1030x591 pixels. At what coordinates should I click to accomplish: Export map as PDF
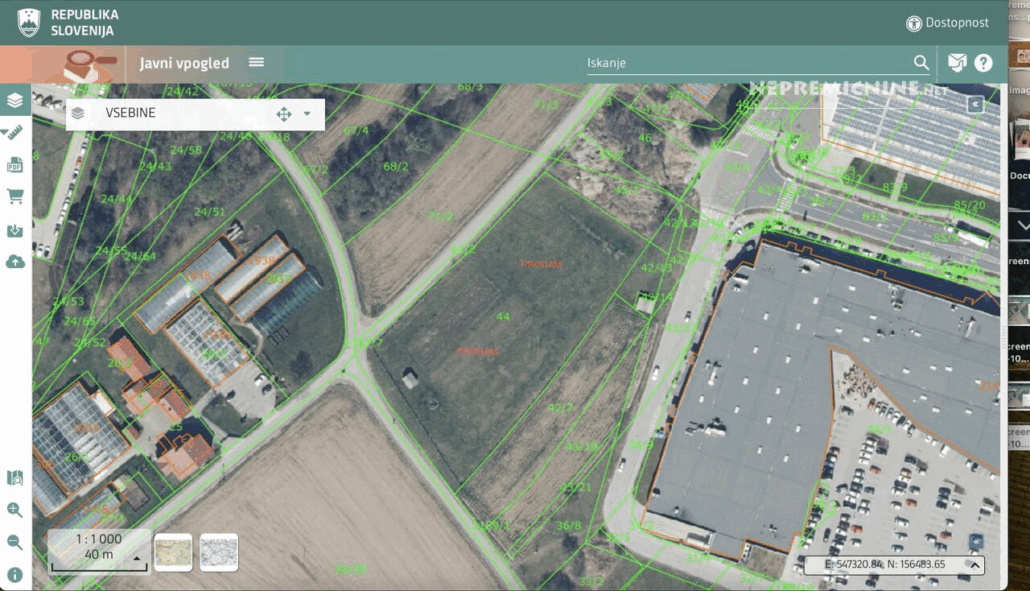point(14,165)
